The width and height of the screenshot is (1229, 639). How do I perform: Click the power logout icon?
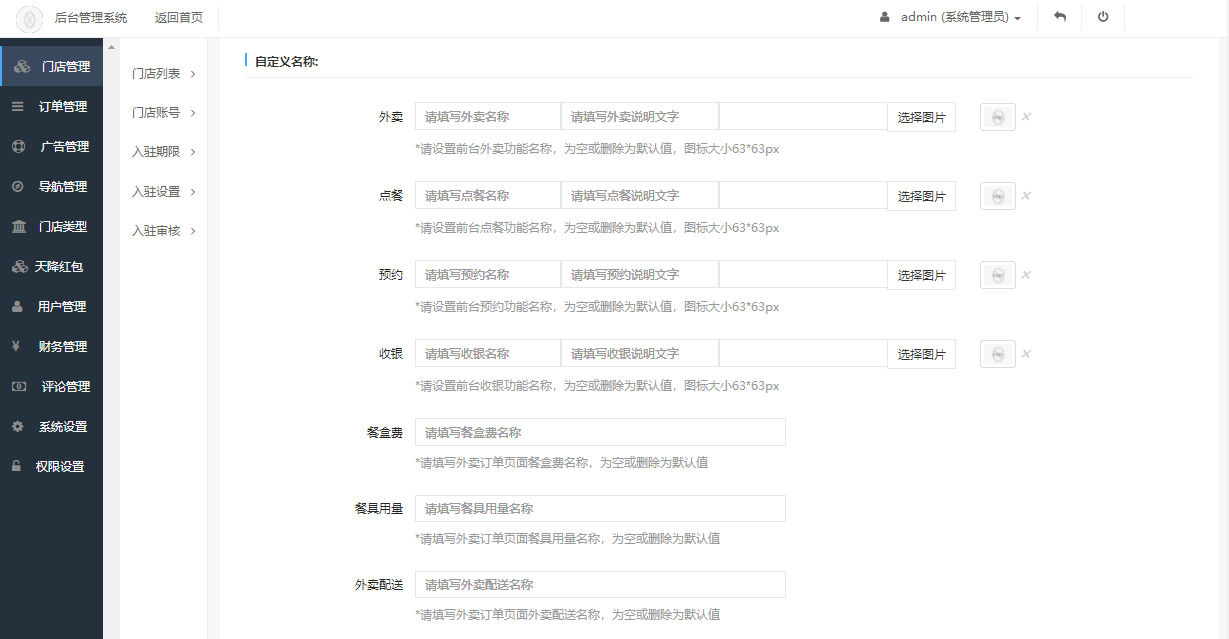pyautogui.click(x=1103, y=17)
